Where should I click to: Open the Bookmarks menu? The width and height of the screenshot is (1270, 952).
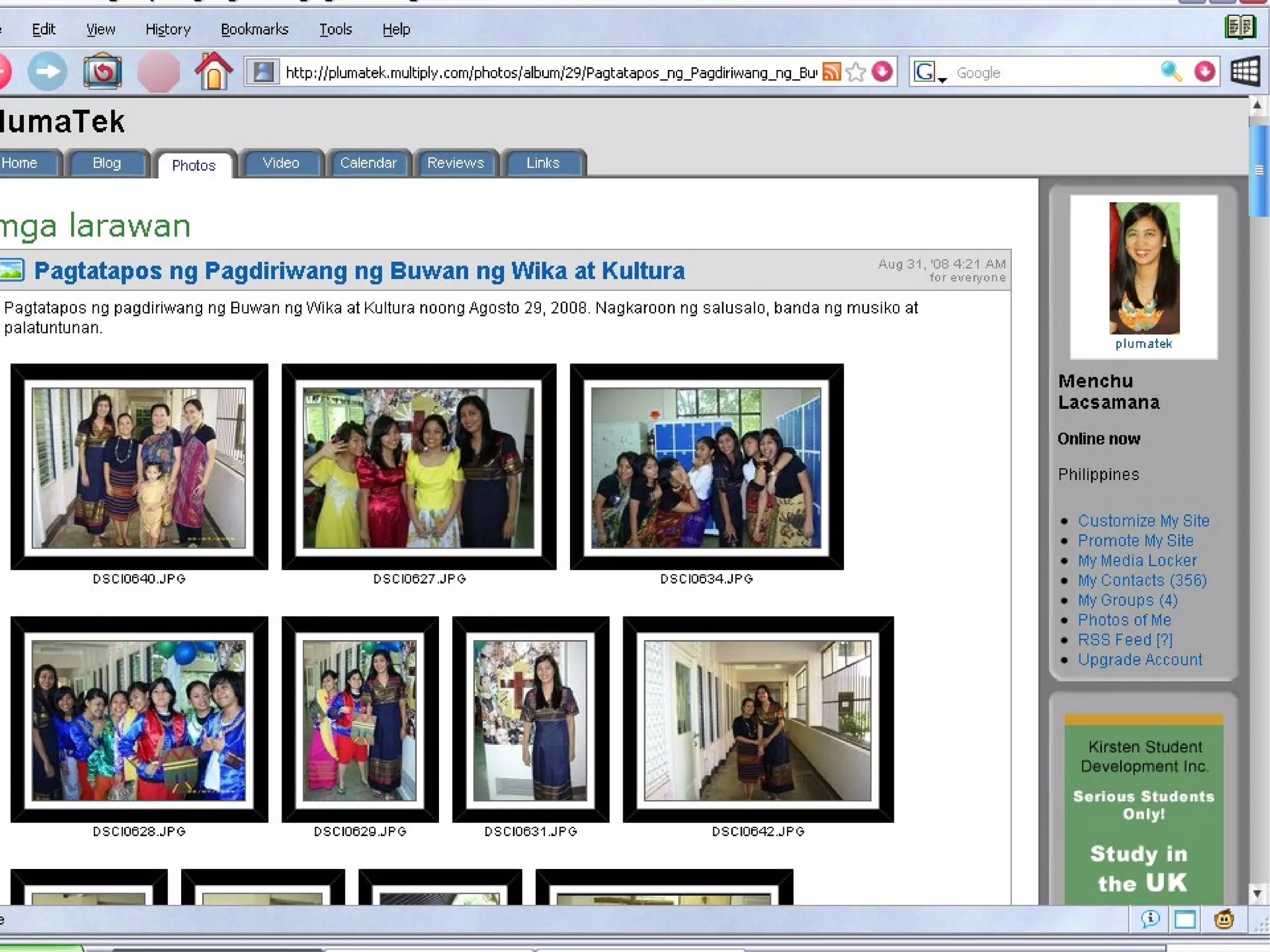tap(254, 29)
